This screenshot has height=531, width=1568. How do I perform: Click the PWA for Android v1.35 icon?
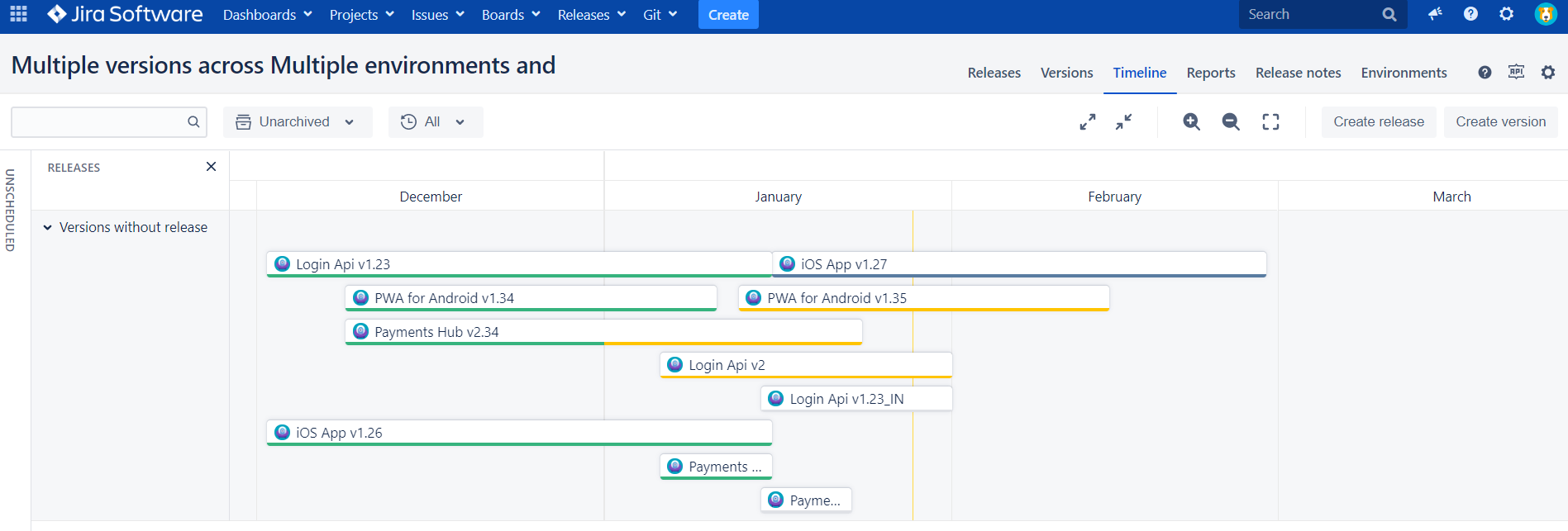point(753,297)
